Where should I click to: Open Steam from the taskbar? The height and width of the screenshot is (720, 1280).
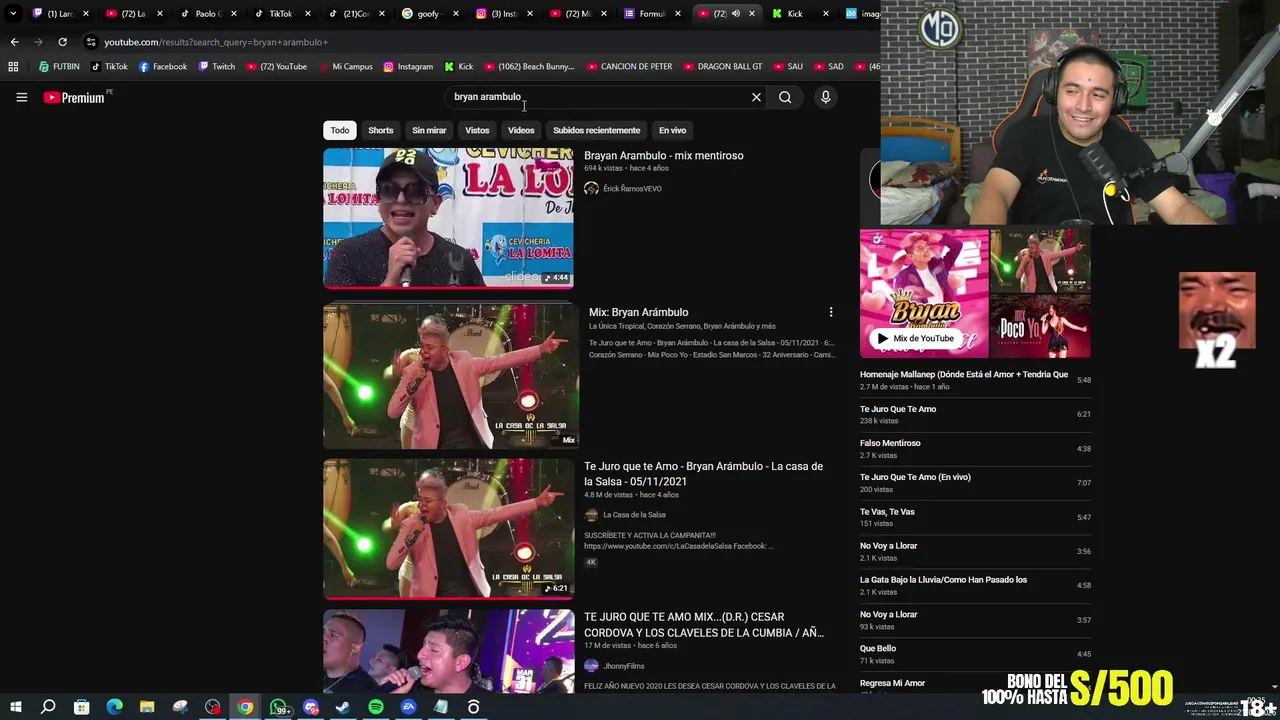click(343, 707)
